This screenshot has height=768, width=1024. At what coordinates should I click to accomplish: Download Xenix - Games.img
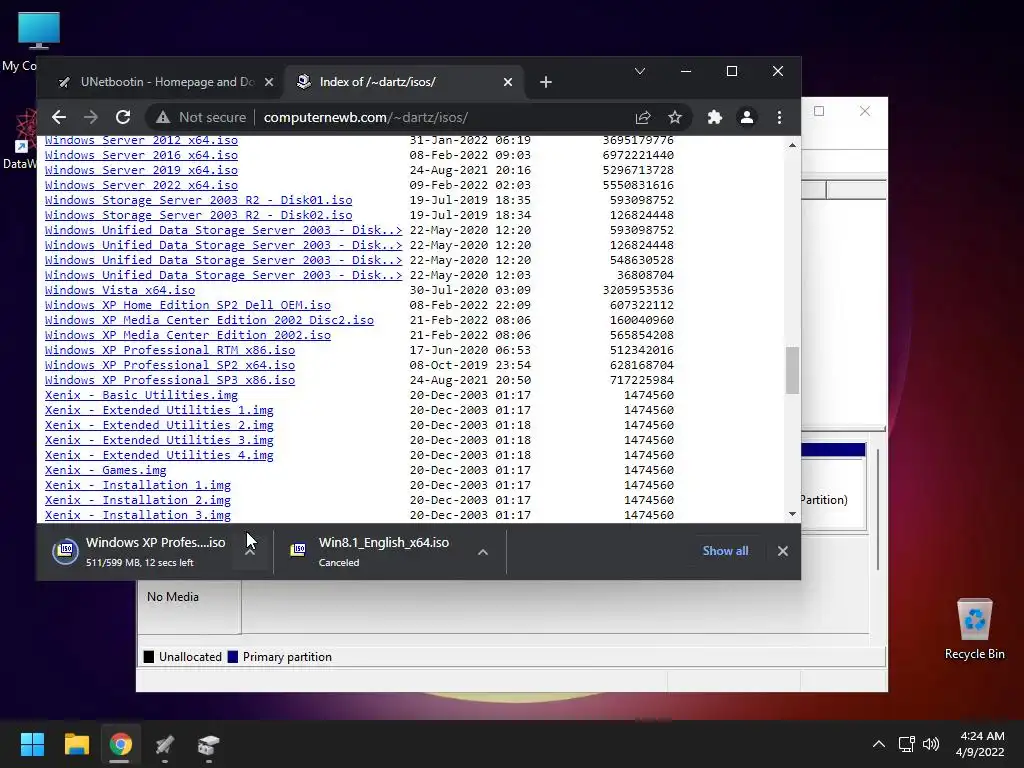106,471
